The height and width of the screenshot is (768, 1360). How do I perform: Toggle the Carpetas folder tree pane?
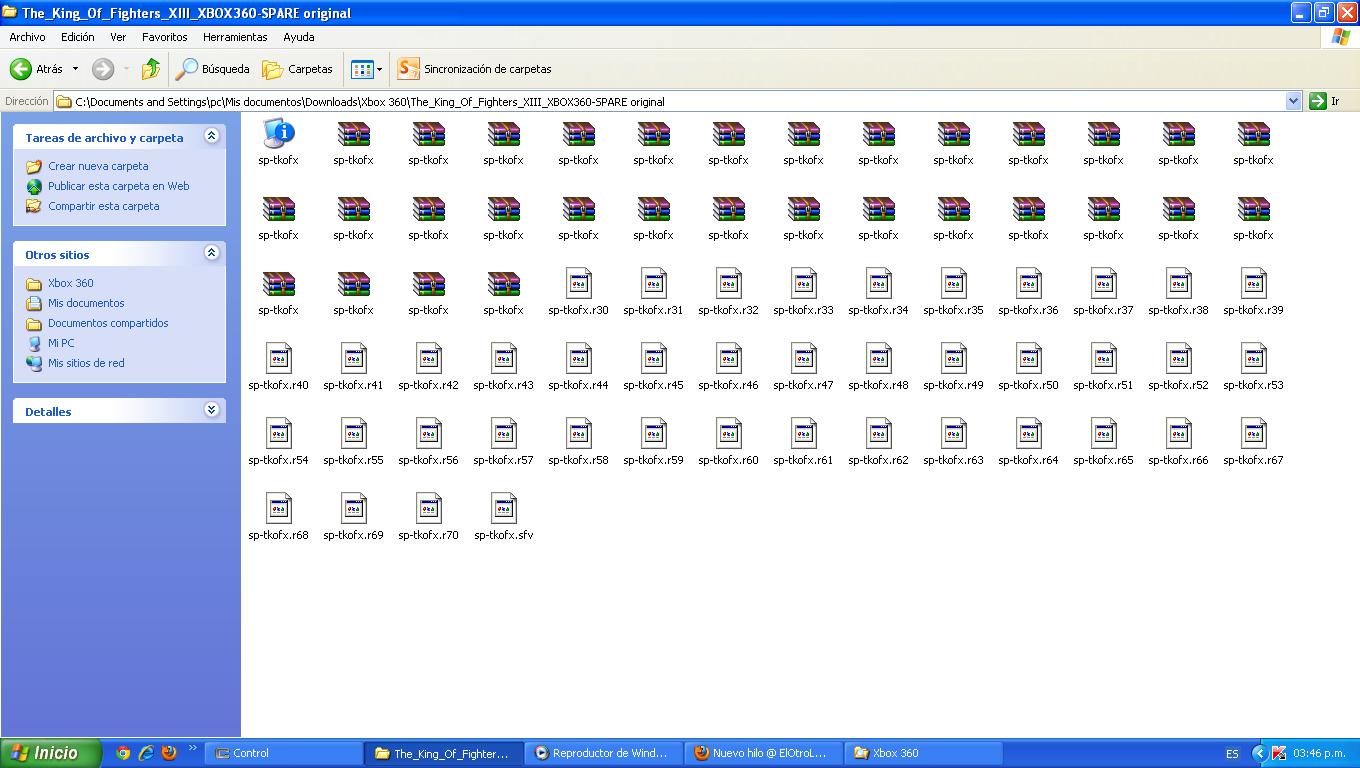tap(297, 69)
